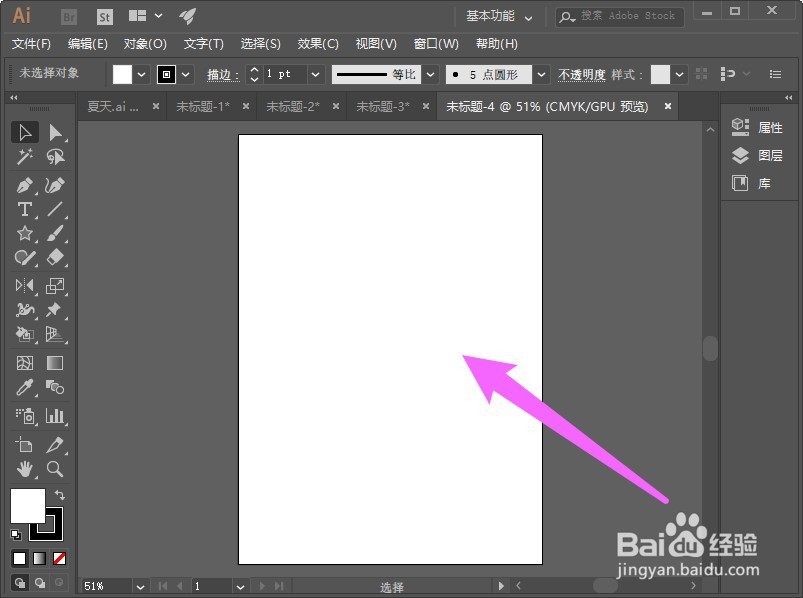Open the brush definition dropdown 5 点圆形
The height and width of the screenshot is (598, 803).
coord(541,75)
